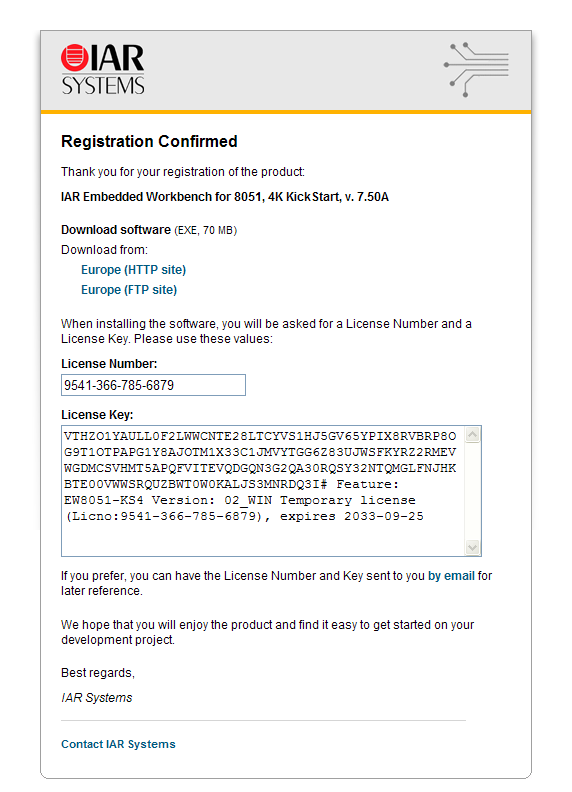This screenshot has height=792, width=572.
Task: Open the Europe (HTTP site) download link
Action: 133,270
